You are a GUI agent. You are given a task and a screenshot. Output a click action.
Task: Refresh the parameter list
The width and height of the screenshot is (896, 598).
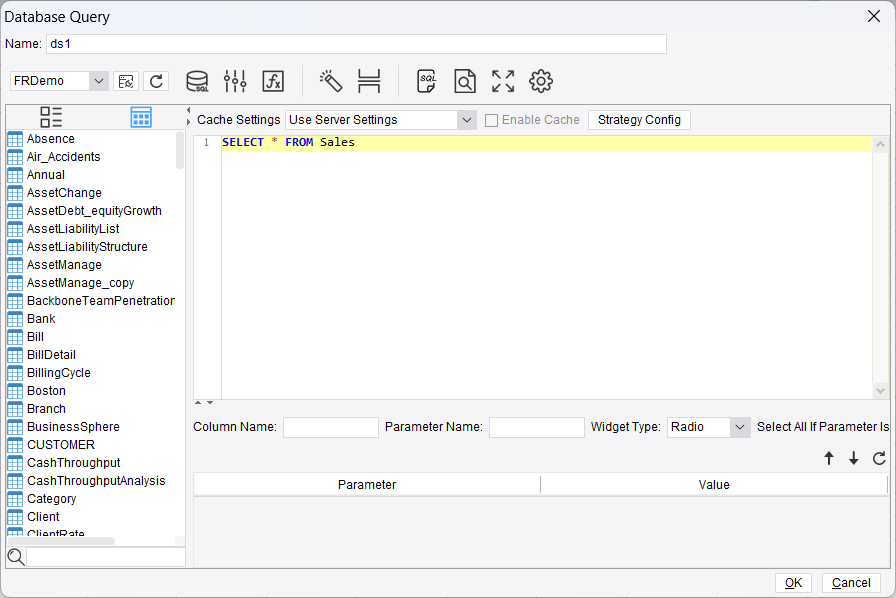click(877, 458)
